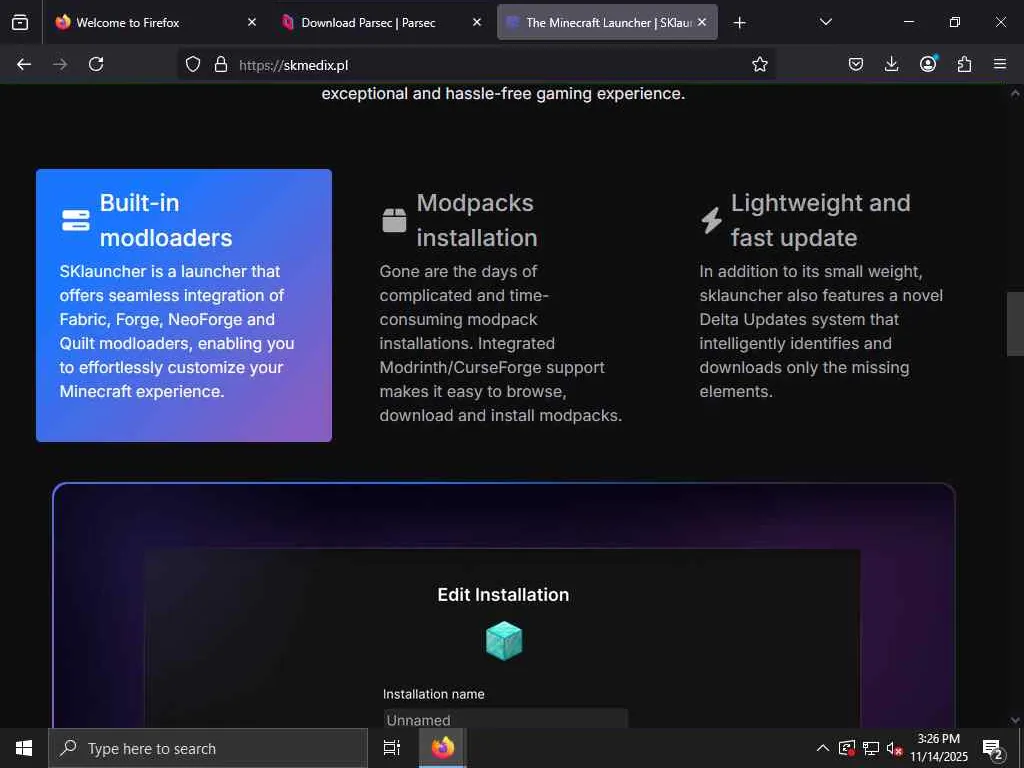Click the security alert tray icon
This screenshot has width=1024, height=768.
point(846,748)
